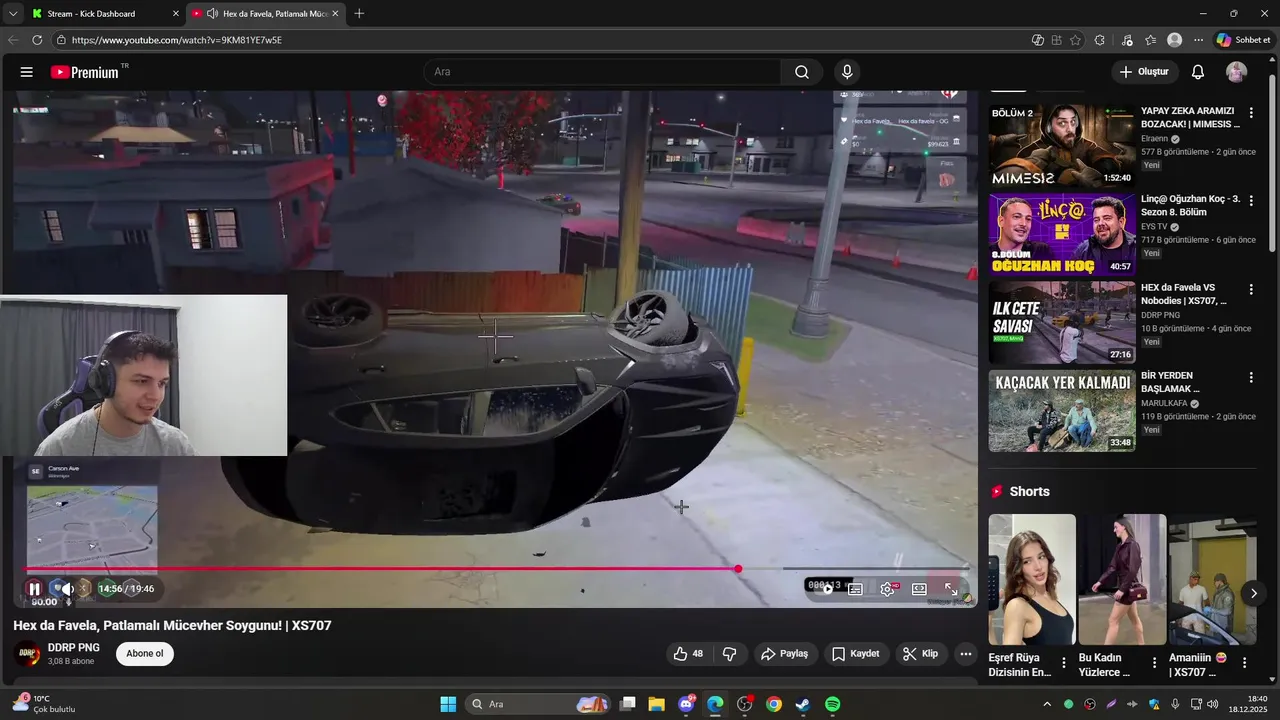This screenshot has height=720, width=1280.
Task: Open the tab search dropdown arrow
Action: [13, 14]
